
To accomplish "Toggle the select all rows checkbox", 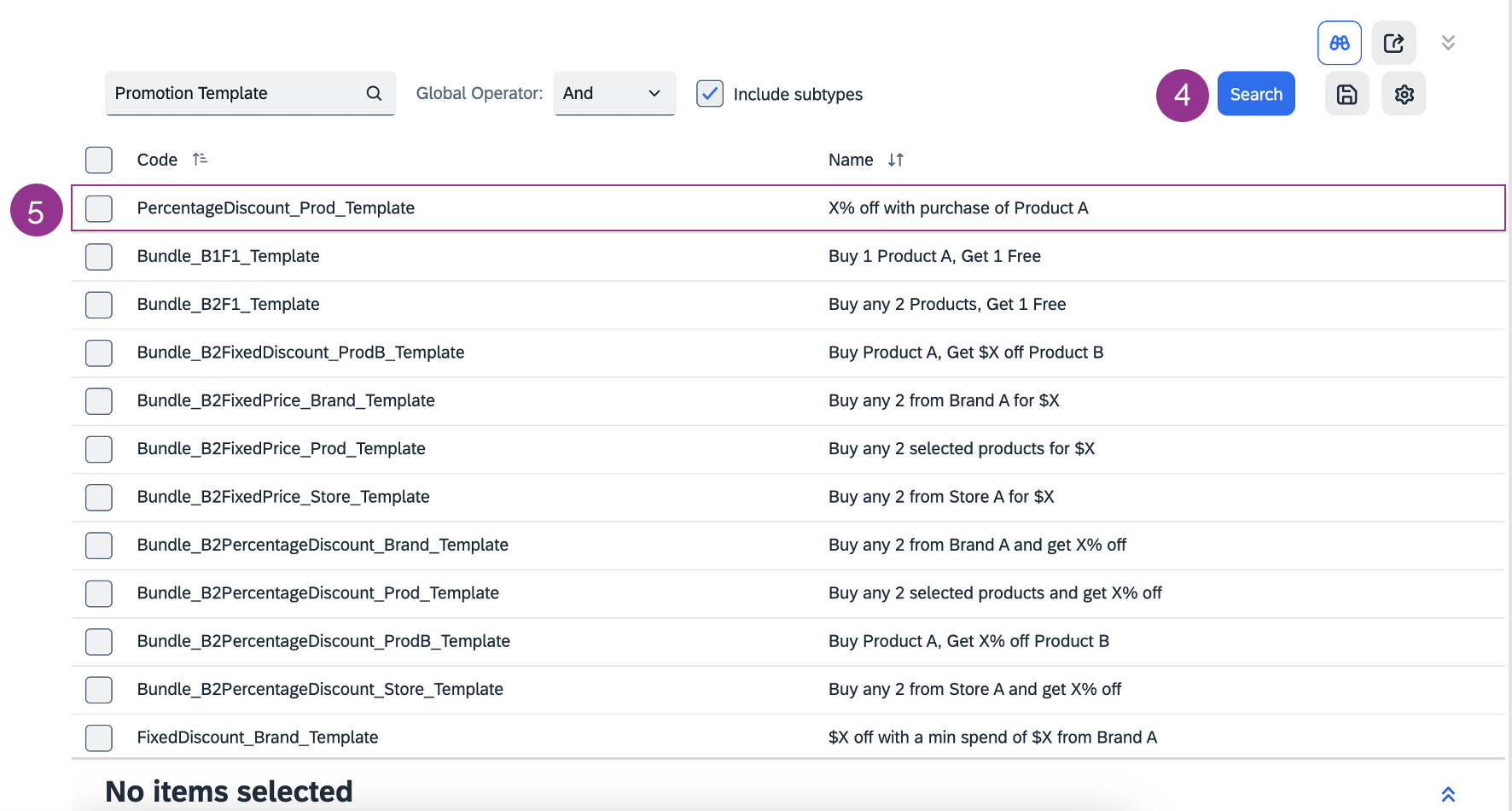I will (99, 160).
